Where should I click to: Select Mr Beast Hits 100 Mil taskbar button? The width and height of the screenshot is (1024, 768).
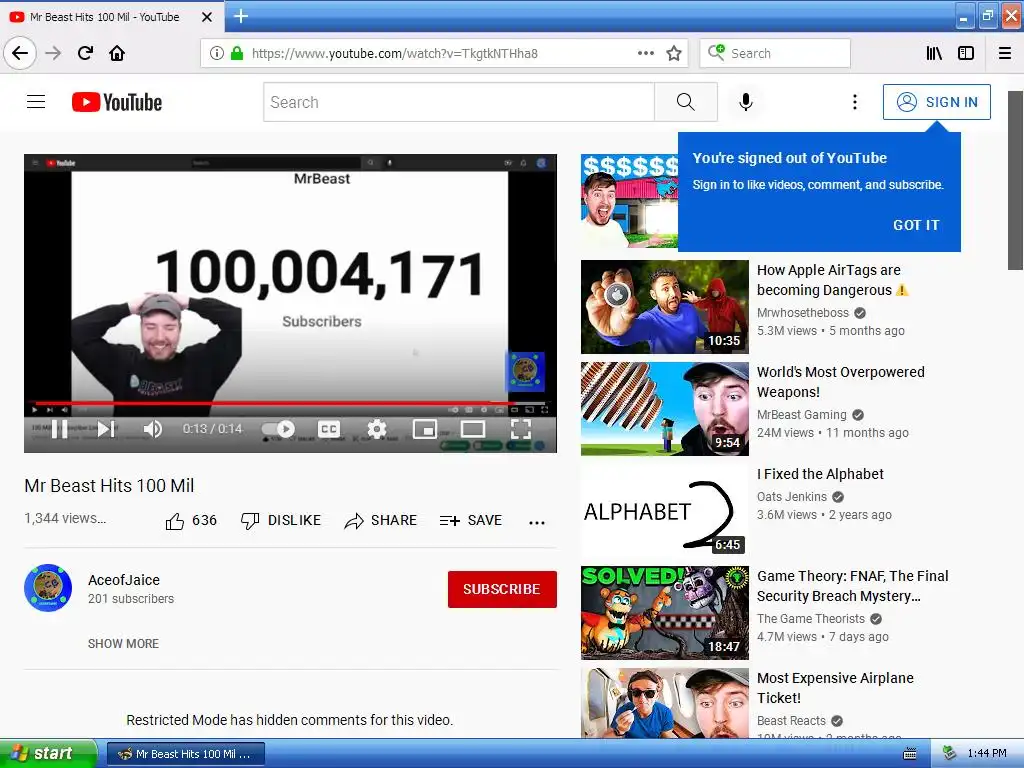(x=185, y=754)
